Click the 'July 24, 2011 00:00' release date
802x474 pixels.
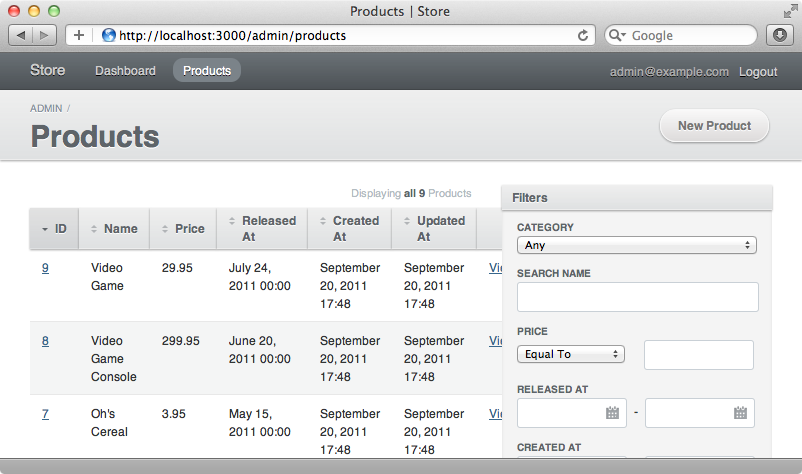pos(260,277)
